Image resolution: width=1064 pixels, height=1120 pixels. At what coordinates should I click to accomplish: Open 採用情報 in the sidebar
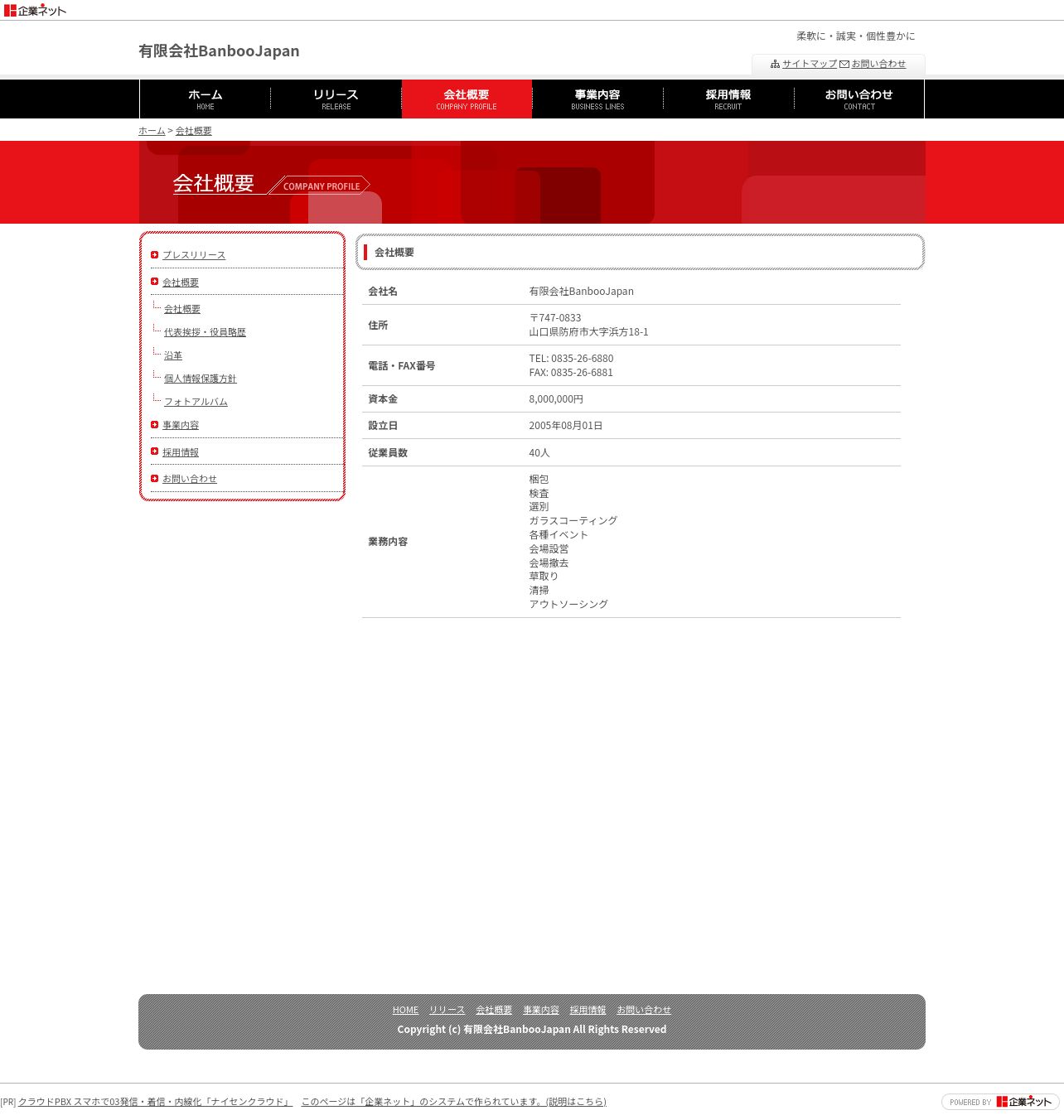181,452
